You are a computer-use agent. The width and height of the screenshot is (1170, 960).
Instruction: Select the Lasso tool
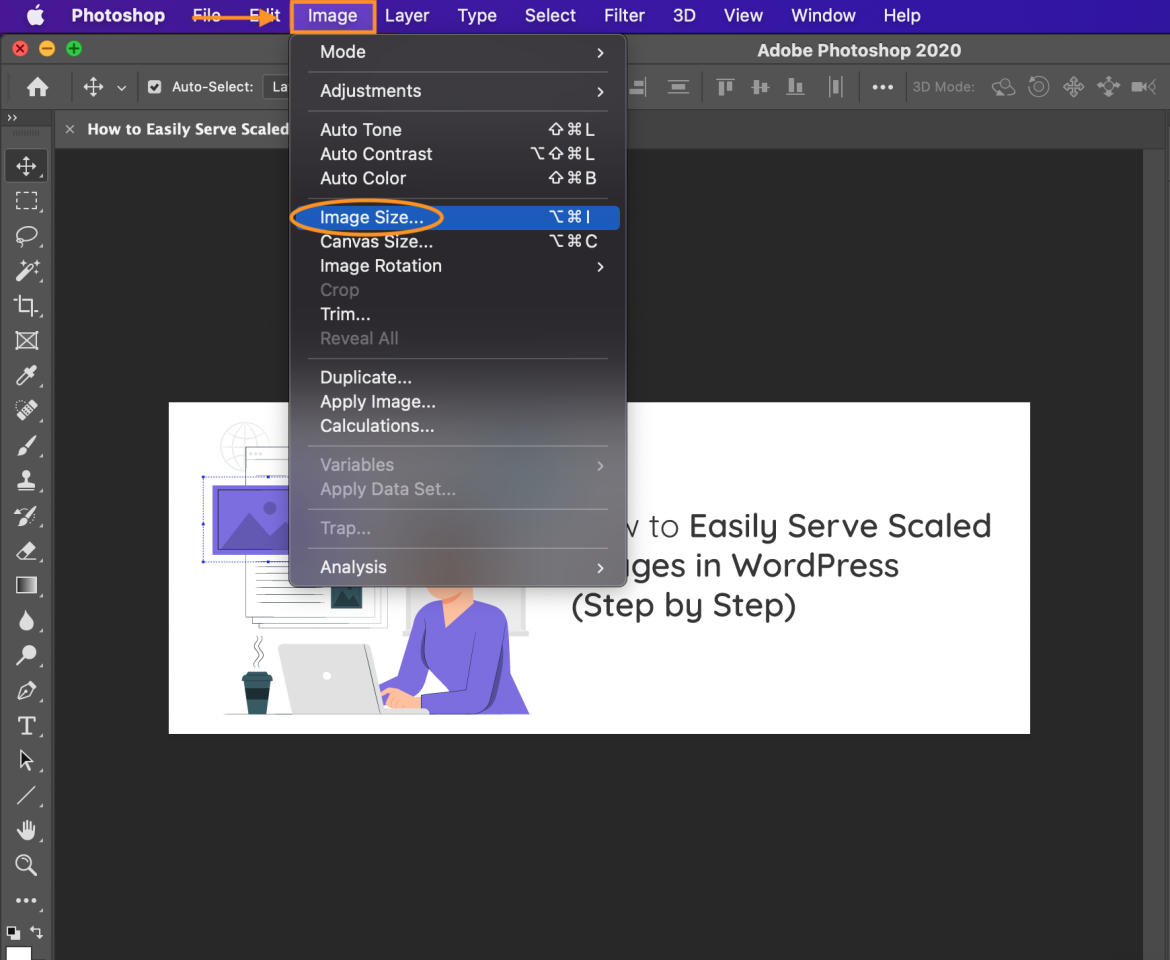tap(26, 236)
